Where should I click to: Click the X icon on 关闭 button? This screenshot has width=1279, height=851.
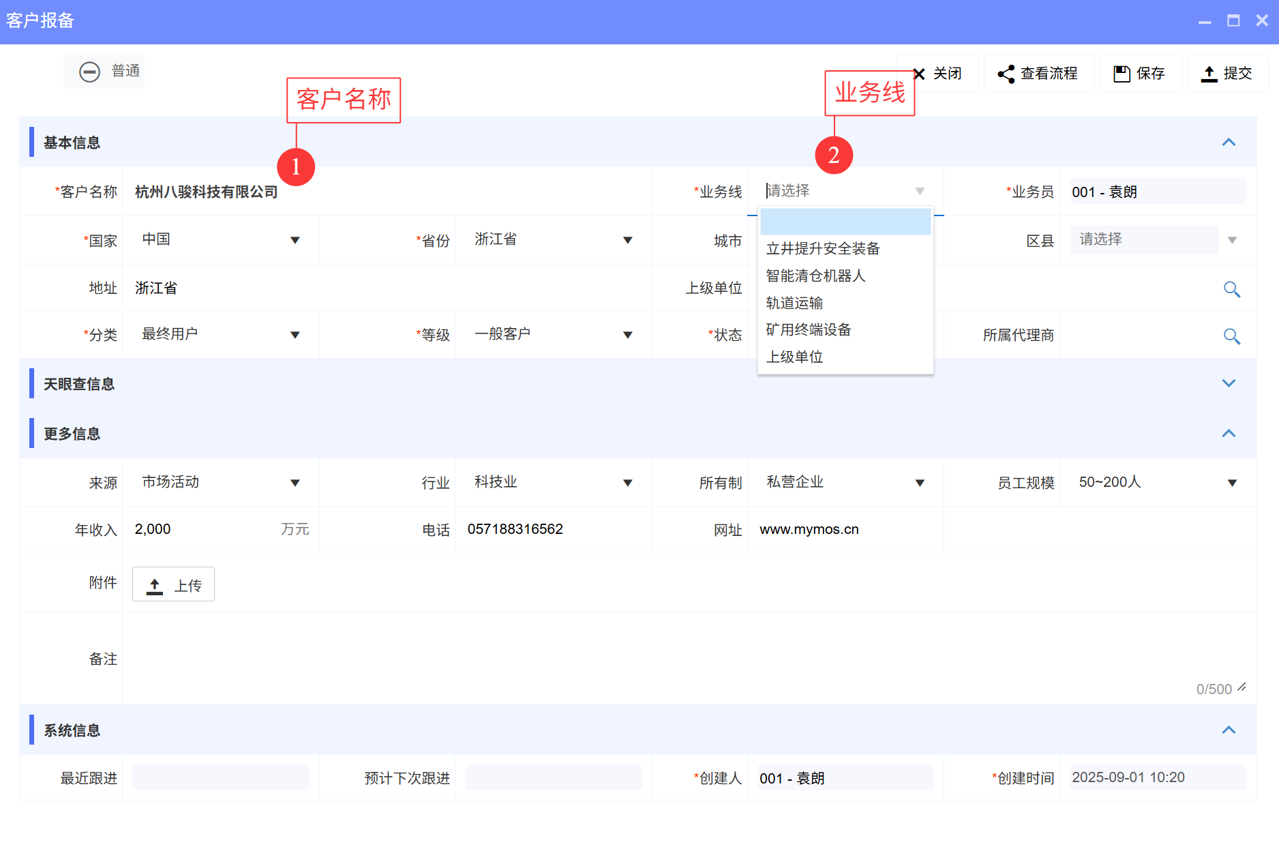[919, 72]
